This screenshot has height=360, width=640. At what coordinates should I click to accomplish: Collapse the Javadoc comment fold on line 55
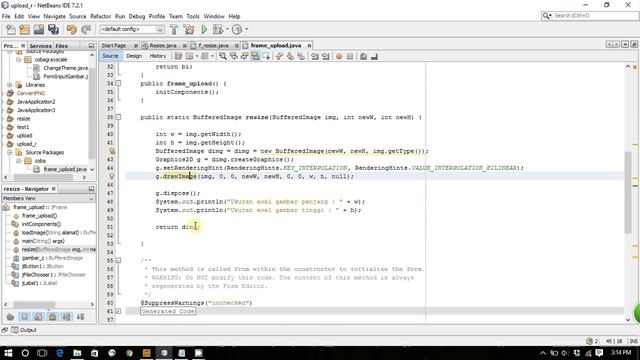pos(118,260)
